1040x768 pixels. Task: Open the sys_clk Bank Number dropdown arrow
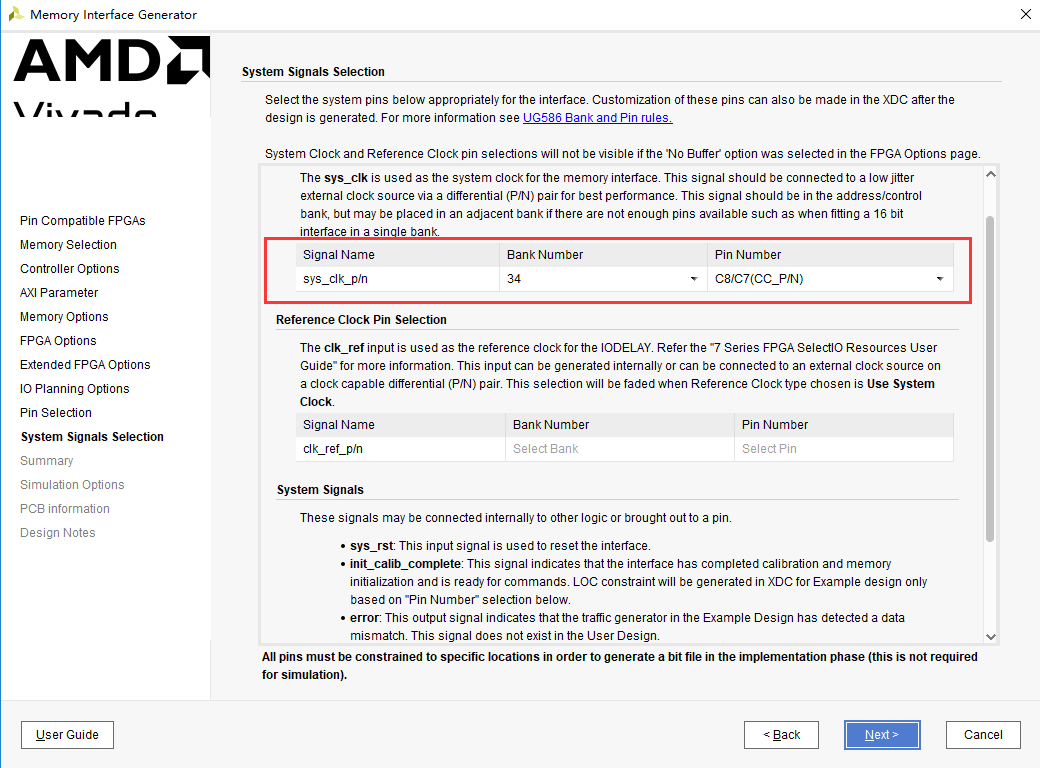click(x=694, y=279)
